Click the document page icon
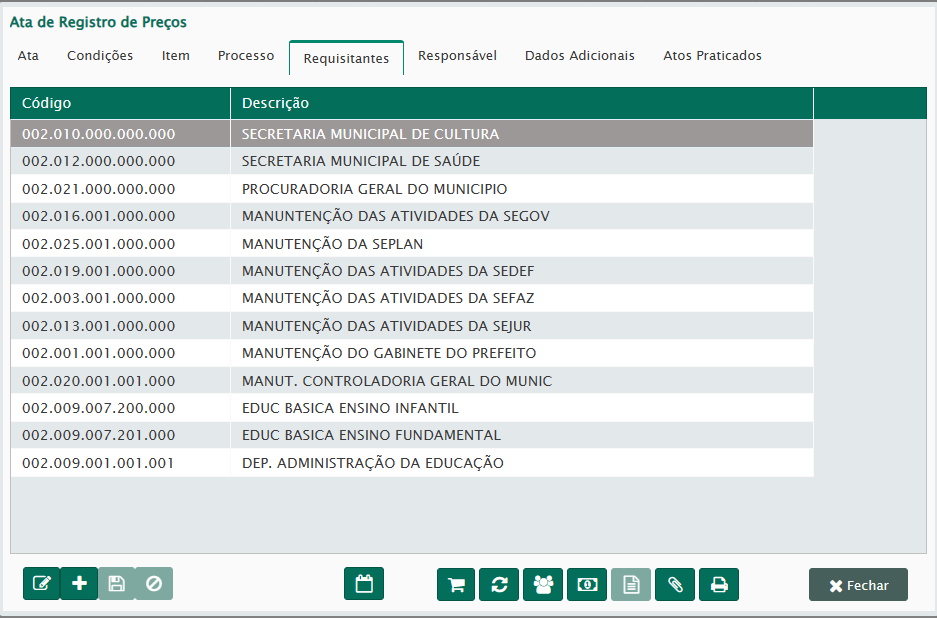Image resolution: width=937 pixels, height=618 pixels. [631, 585]
